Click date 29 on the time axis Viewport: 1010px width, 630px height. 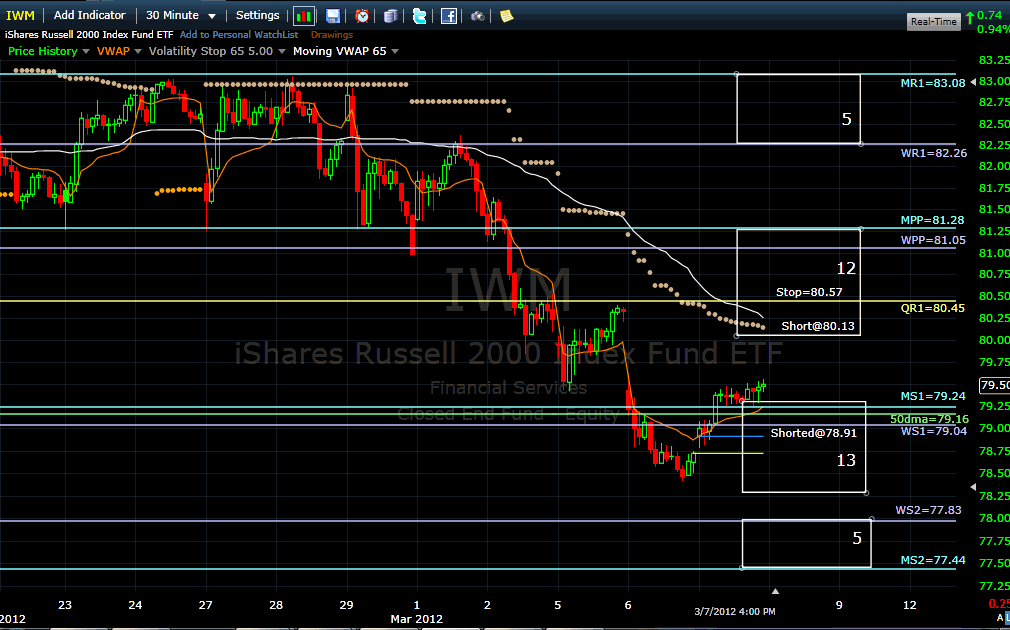[347, 605]
